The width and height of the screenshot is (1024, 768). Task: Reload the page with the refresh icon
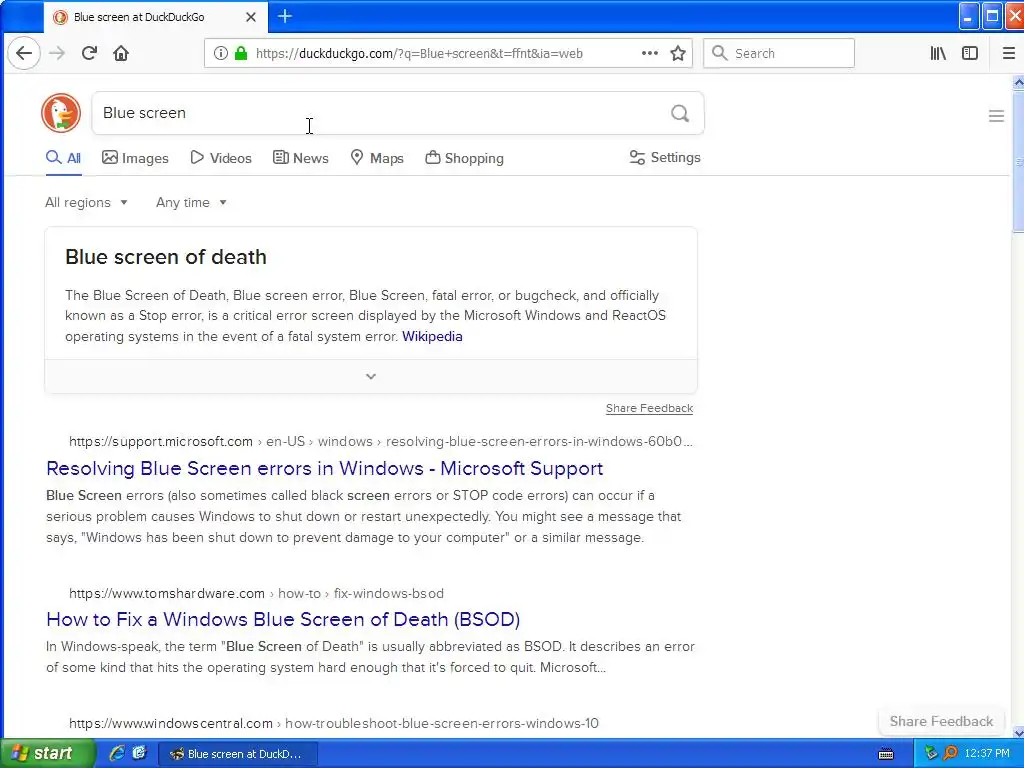pos(89,53)
